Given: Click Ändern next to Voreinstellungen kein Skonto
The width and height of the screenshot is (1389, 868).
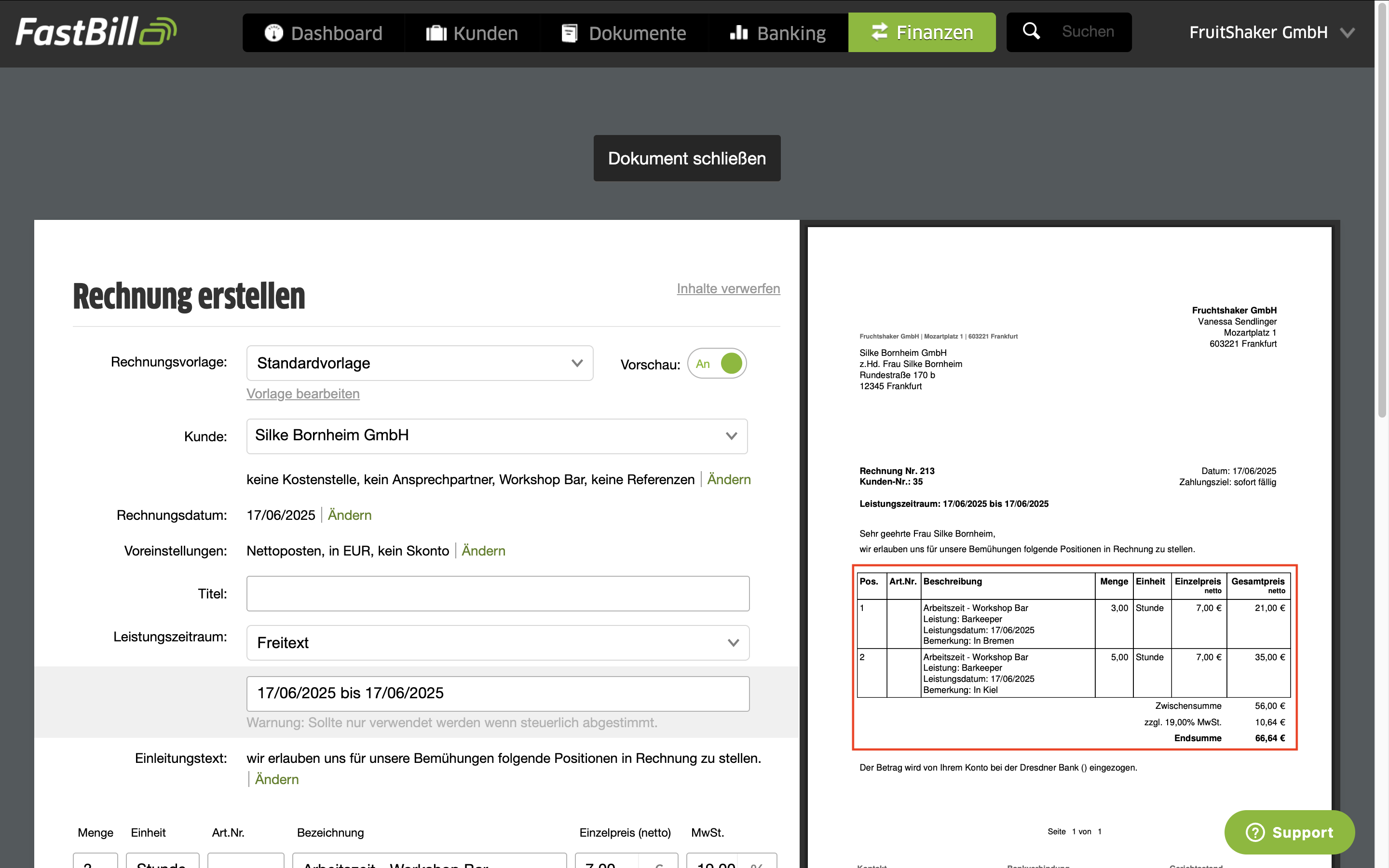Looking at the screenshot, I should 483,551.
